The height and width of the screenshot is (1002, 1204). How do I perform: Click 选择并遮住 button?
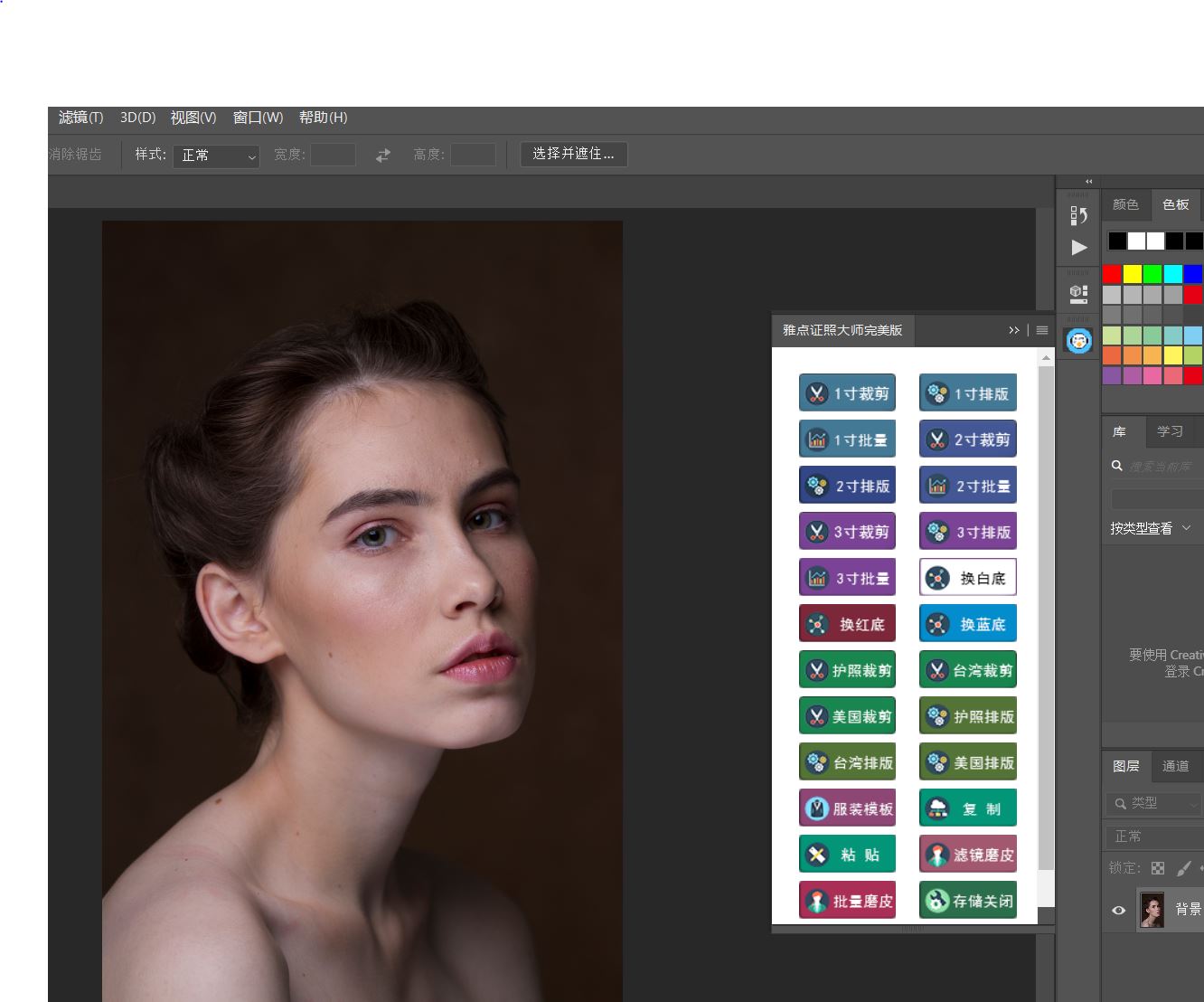point(573,154)
